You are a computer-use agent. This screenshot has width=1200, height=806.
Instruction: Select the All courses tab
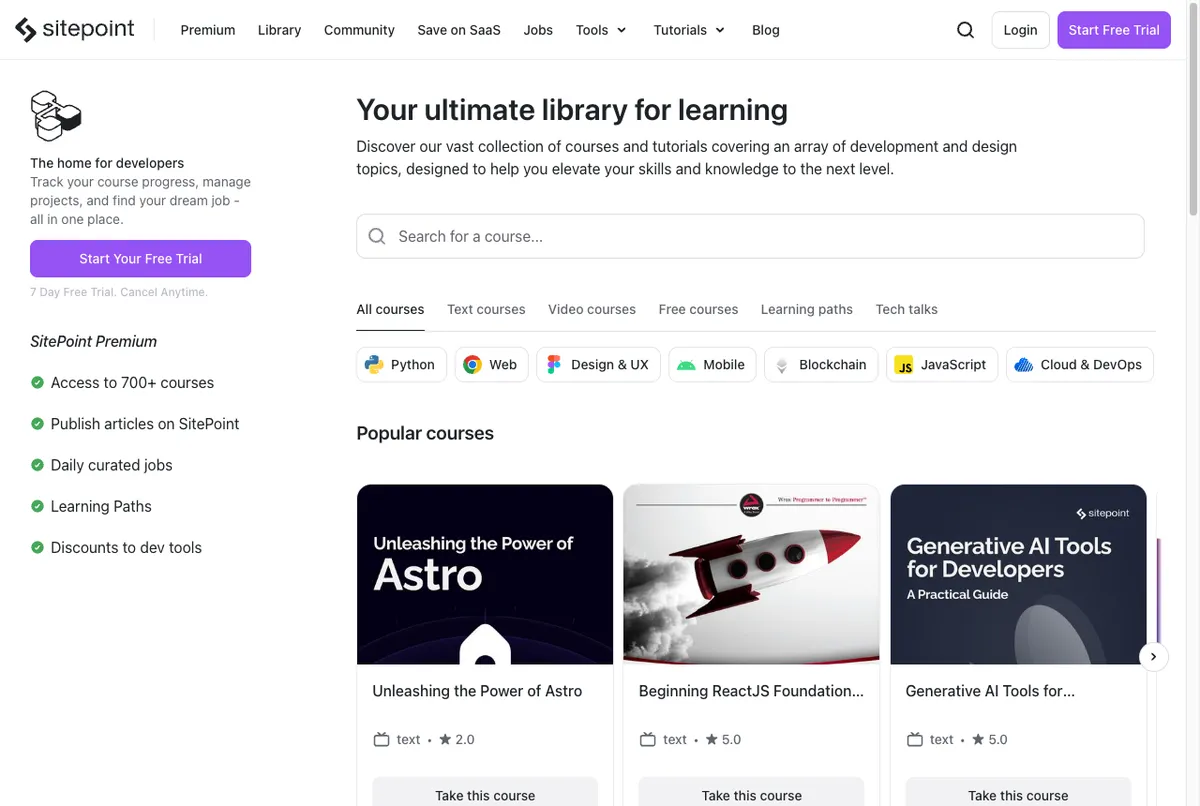point(390,310)
